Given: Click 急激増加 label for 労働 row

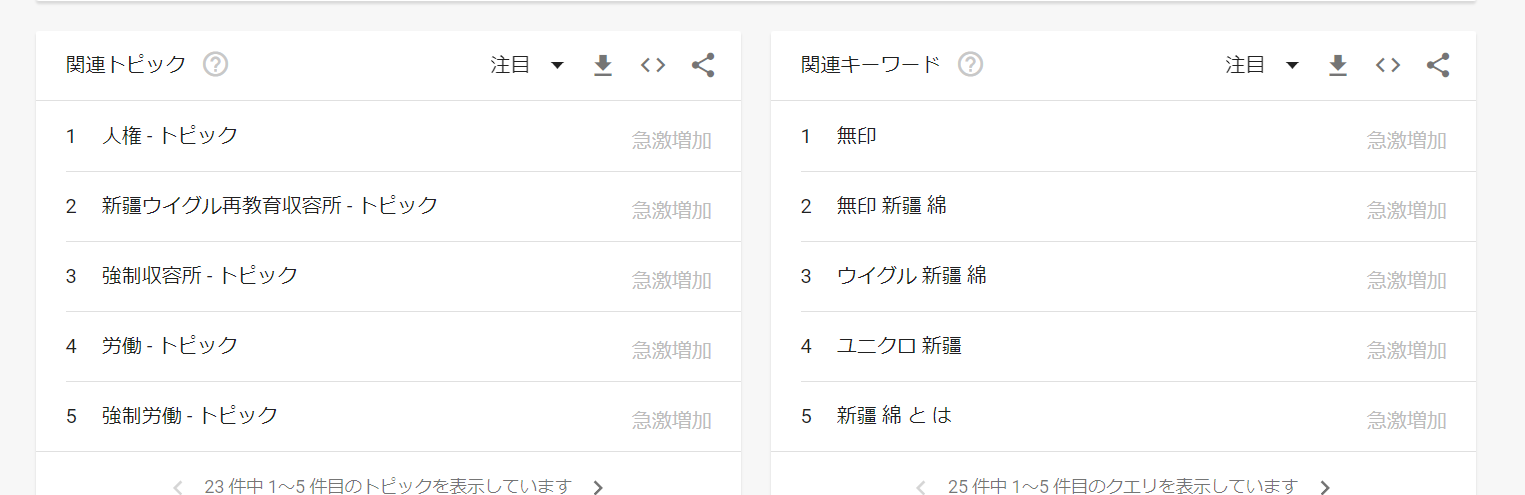Looking at the screenshot, I should [x=672, y=351].
